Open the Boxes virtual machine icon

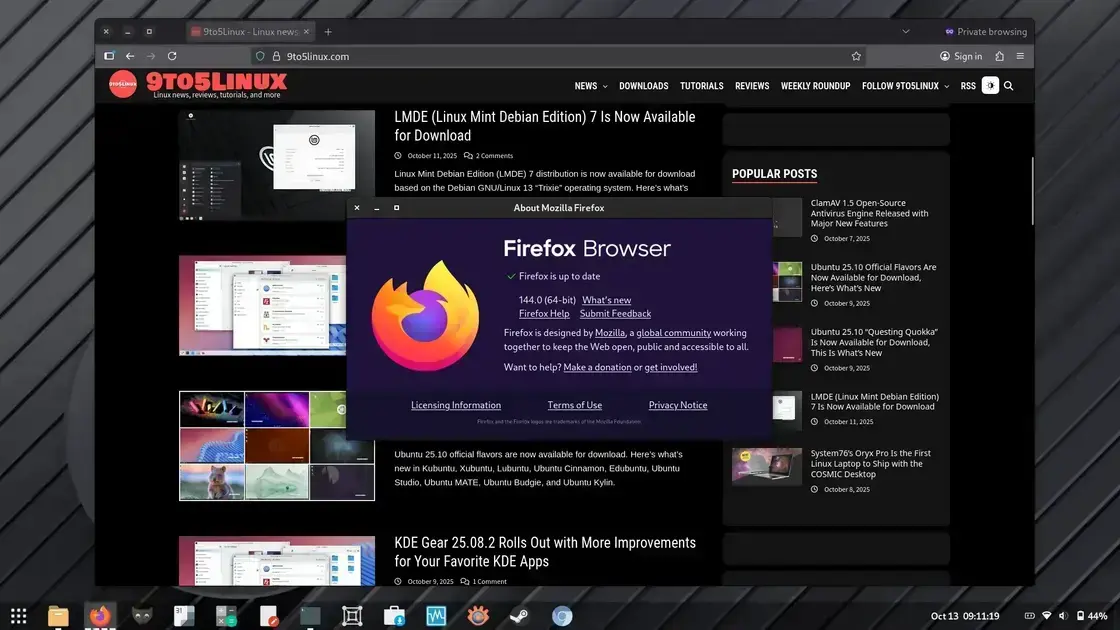(x=352, y=616)
